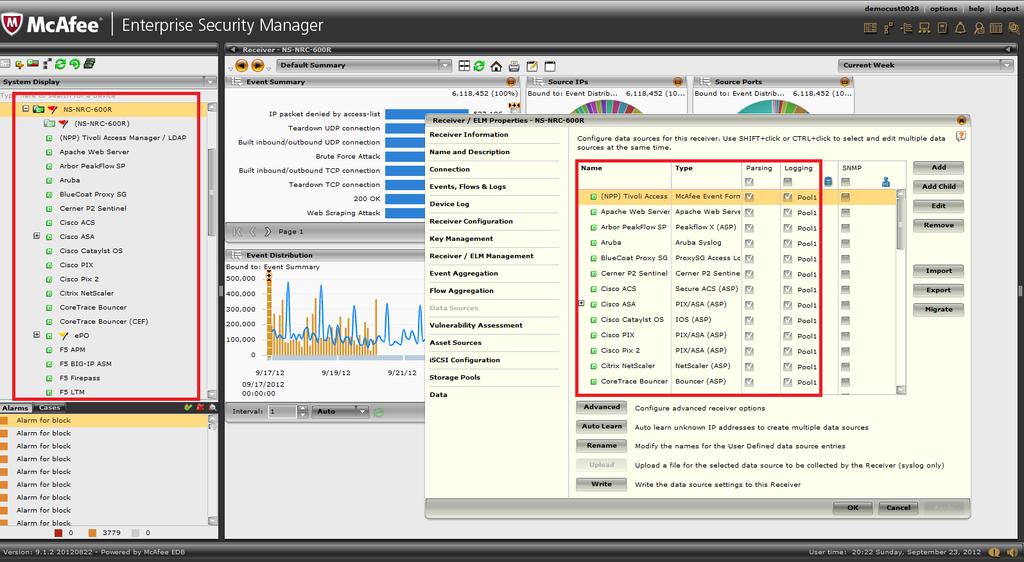This screenshot has width=1024, height=562.
Task: Open Storage Pools in properties menu
Action: (455, 377)
